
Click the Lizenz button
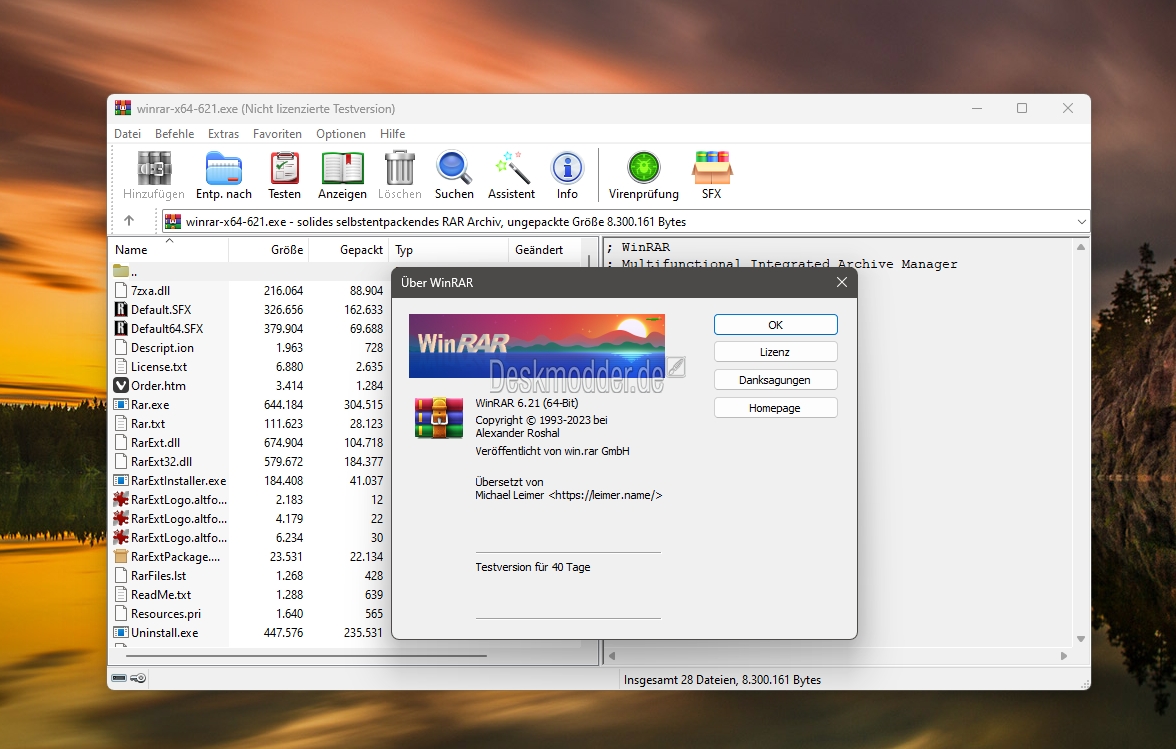pos(776,352)
